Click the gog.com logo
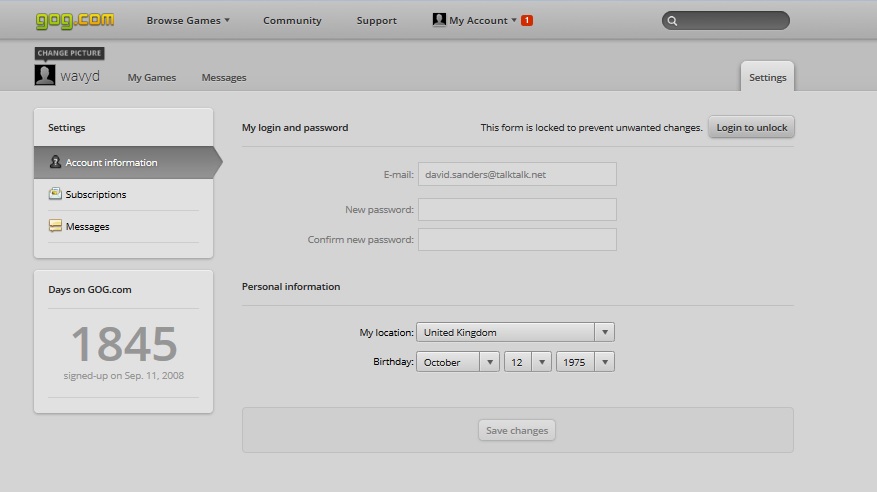 pyautogui.click(x=75, y=21)
